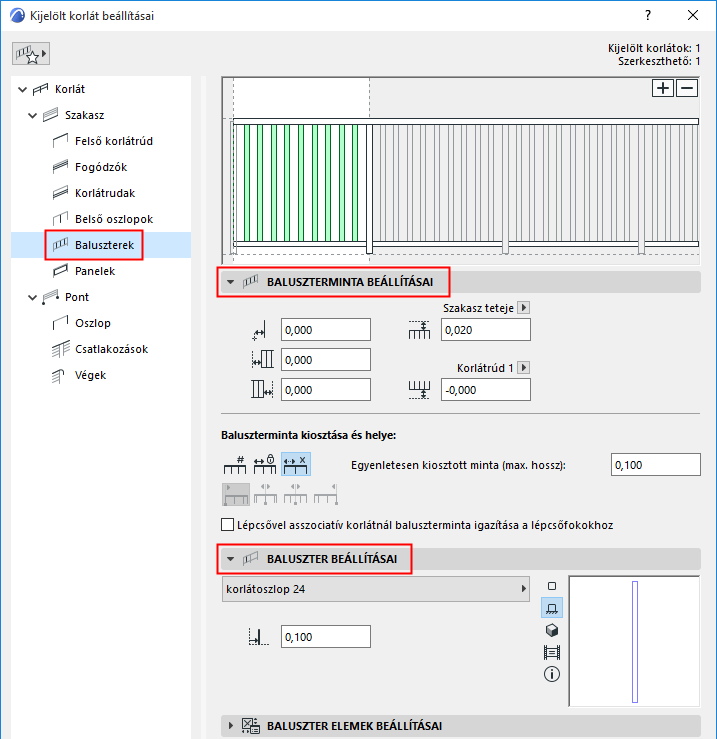717x739 pixels.
Task: Select Baluszterek in tree
Action: pyautogui.click(x=104, y=245)
